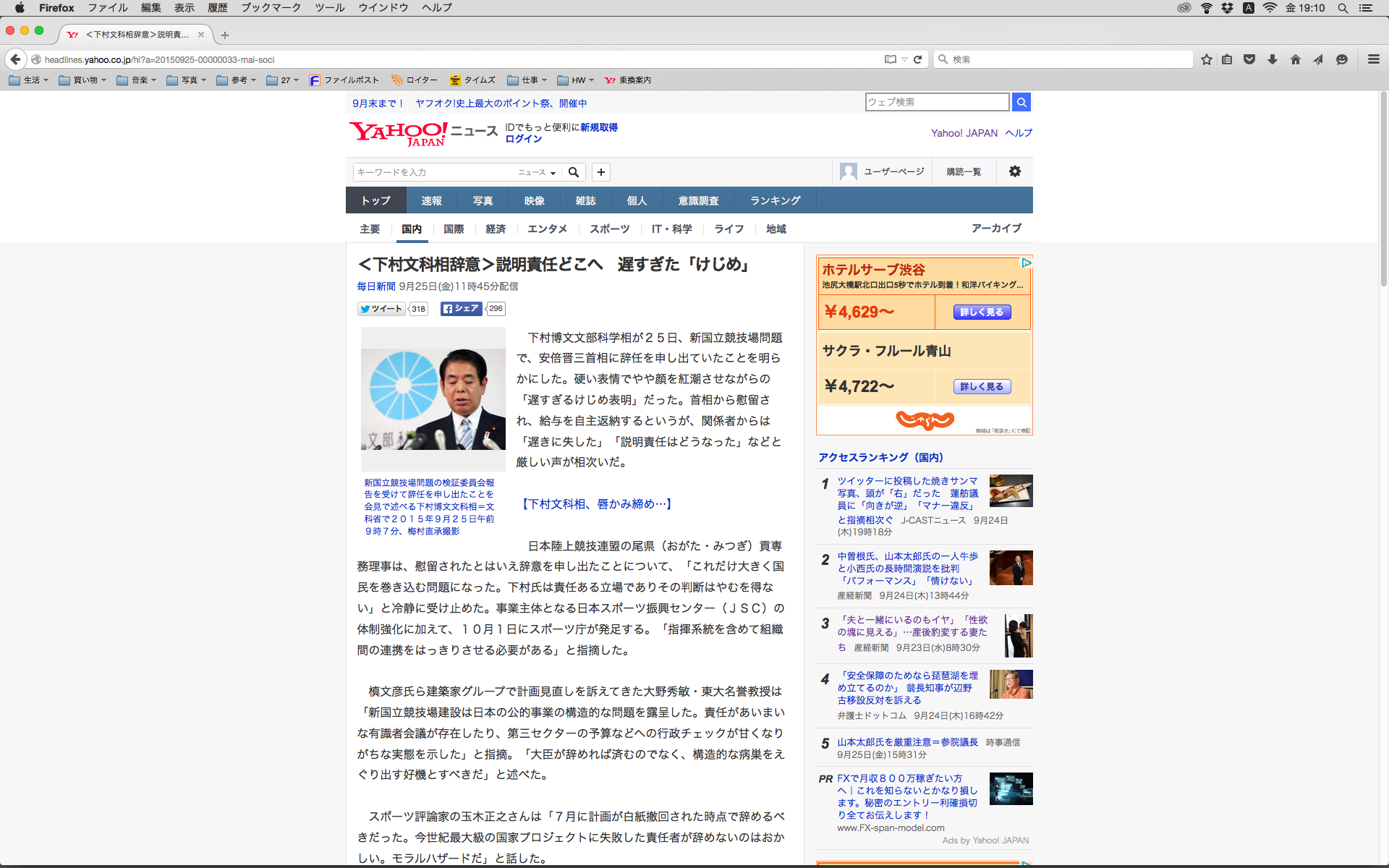Viewport: 1389px width, 868px height.
Task: Switch to the ランキング tab
Action: click(775, 200)
